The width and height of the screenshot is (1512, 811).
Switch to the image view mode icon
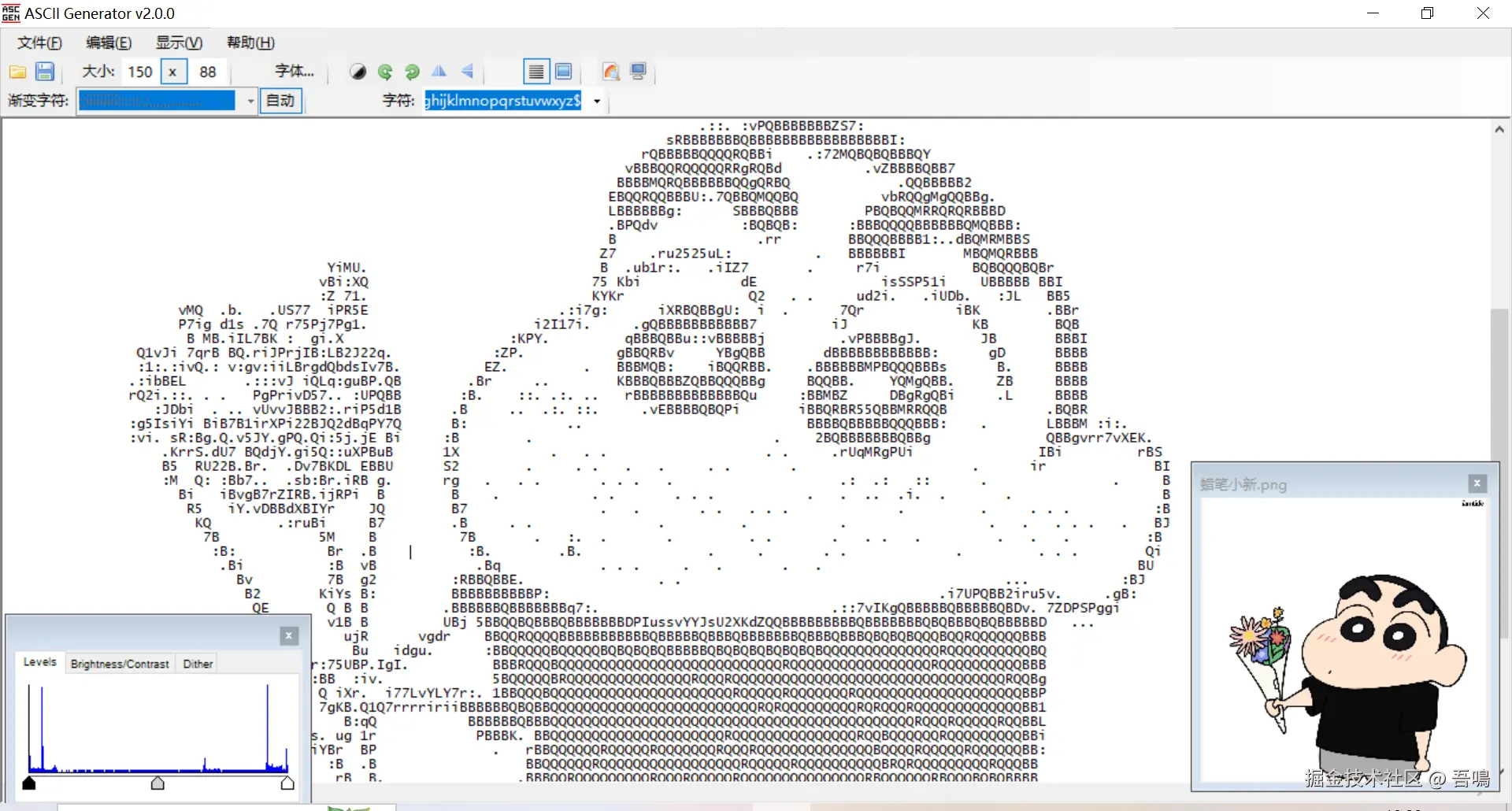pyautogui.click(x=564, y=72)
